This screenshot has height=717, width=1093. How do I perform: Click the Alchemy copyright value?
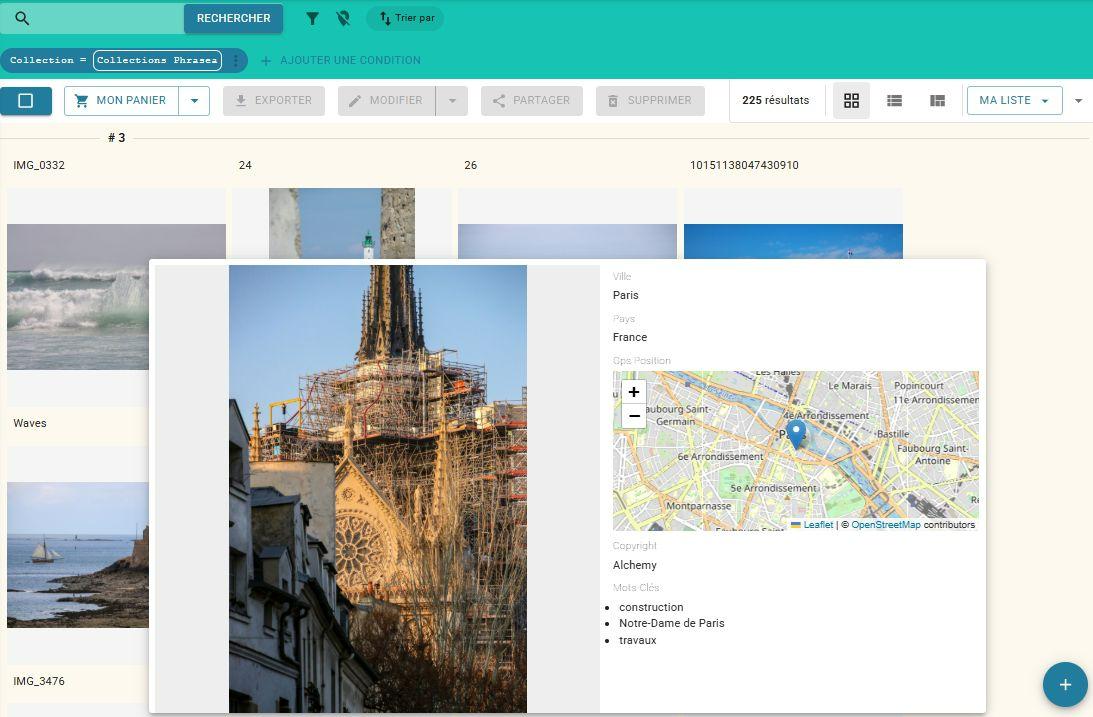tap(634, 565)
